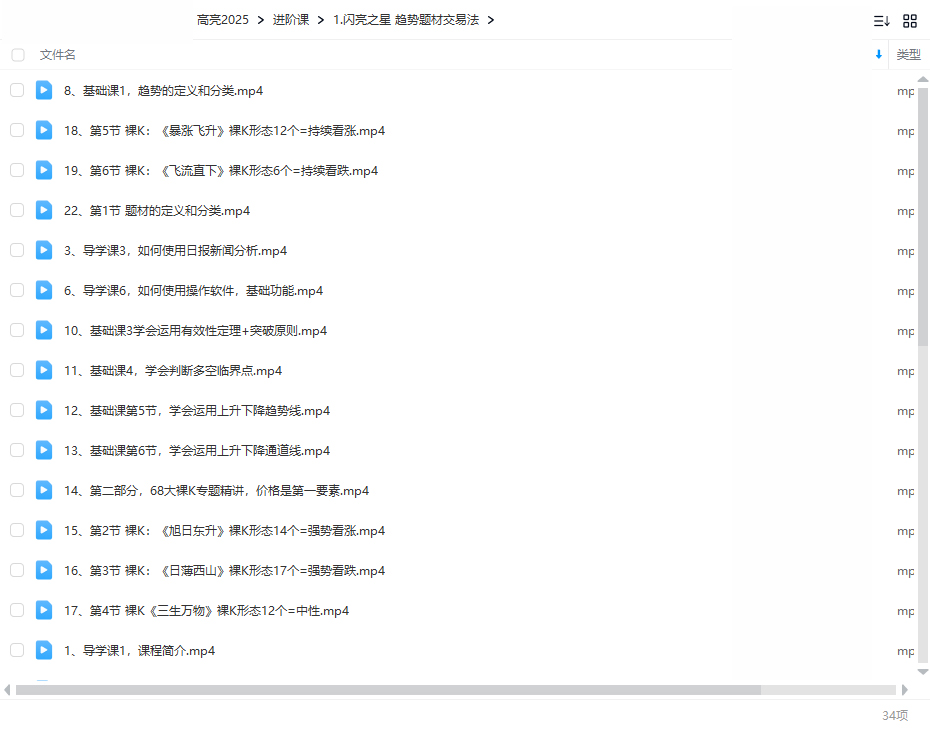
Task: Navigate to 高亮2025 breadcrumb folder
Action: click(x=222, y=20)
